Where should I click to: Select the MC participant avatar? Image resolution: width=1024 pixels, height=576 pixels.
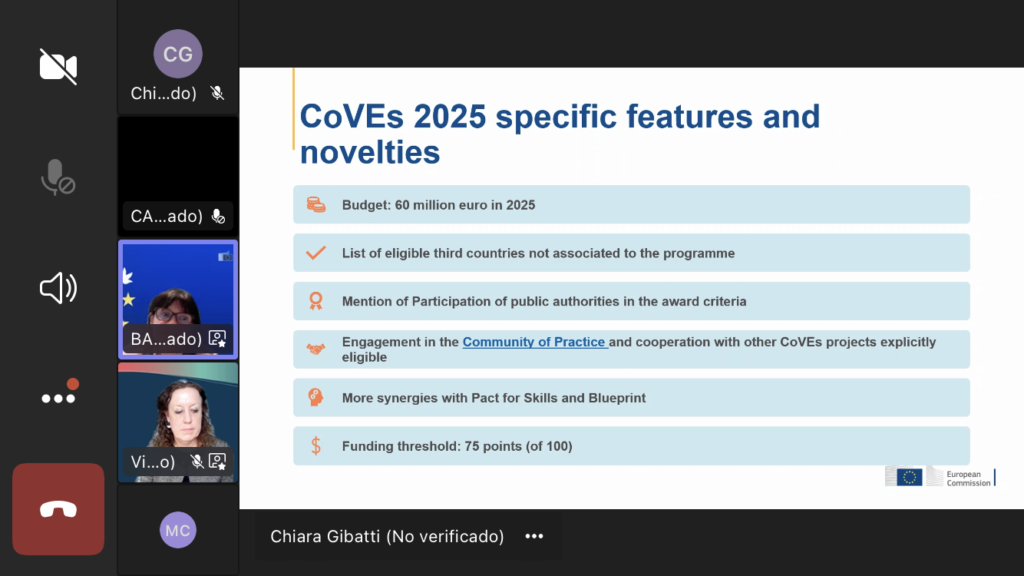[x=178, y=530]
